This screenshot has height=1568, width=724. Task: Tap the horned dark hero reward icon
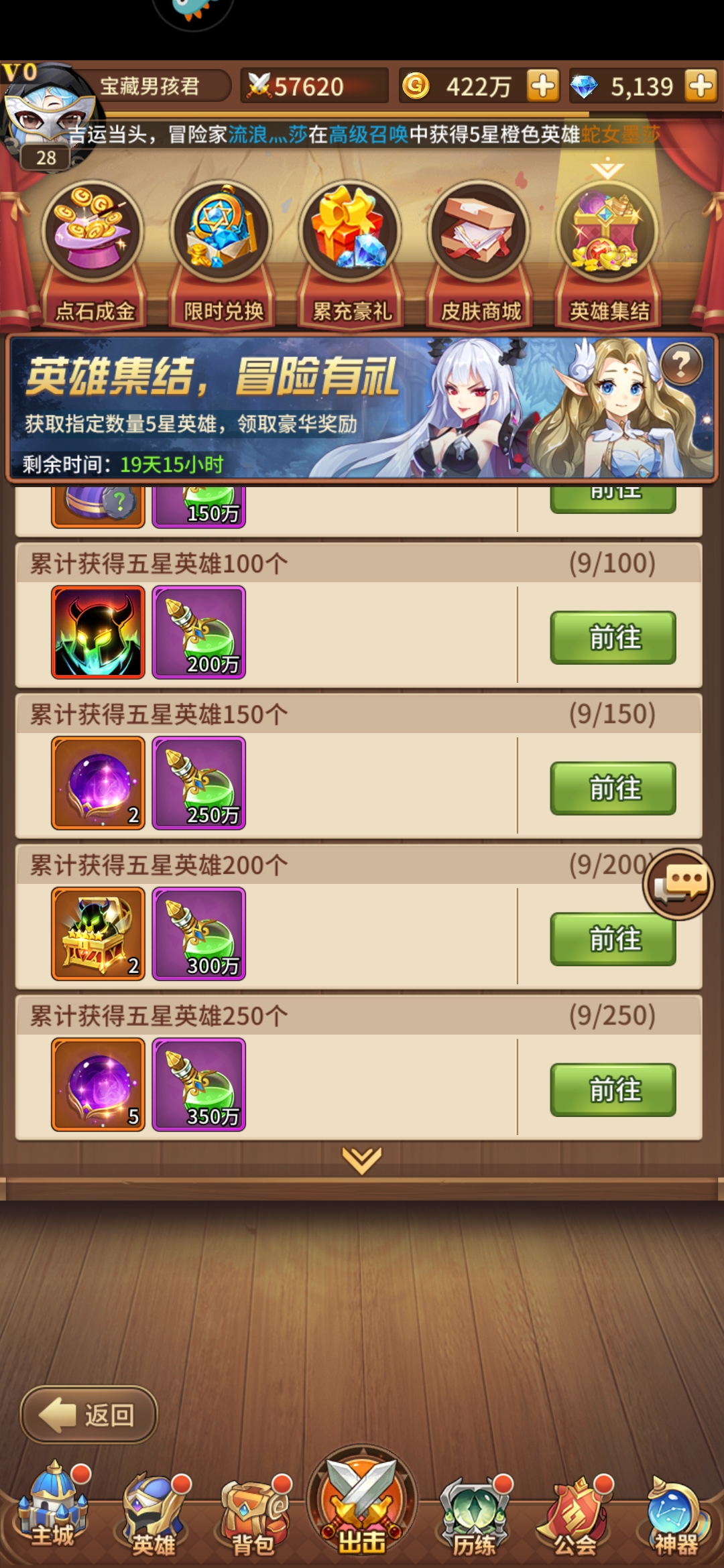[x=99, y=633]
